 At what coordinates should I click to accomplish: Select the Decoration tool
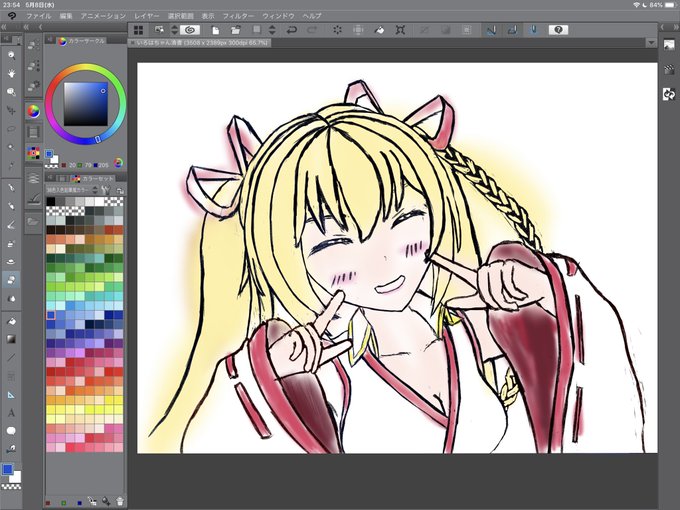click(11, 262)
